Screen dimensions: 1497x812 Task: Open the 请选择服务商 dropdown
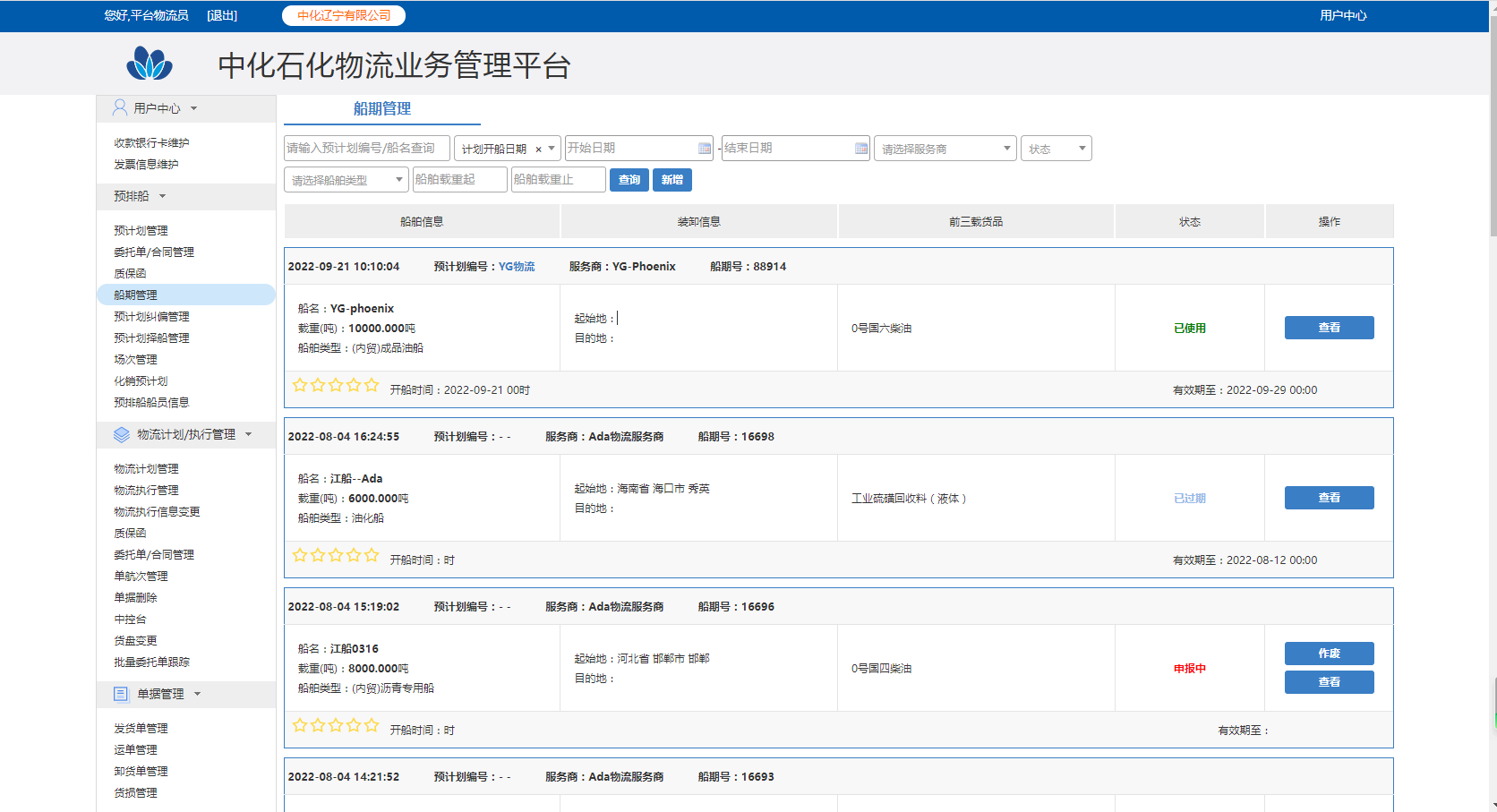pyautogui.click(x=945, y=149)
